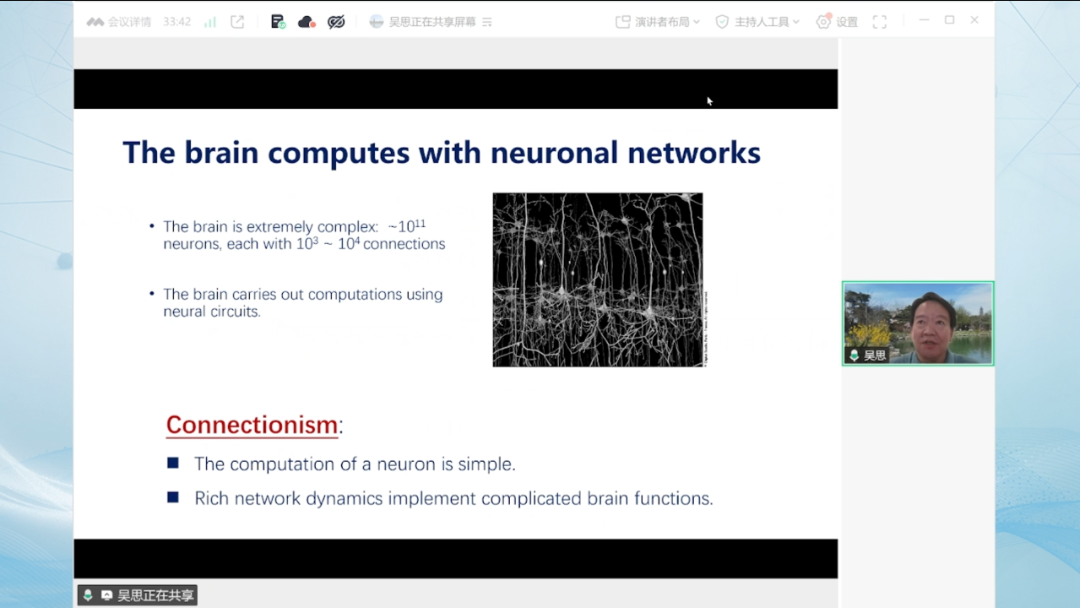Viewport: 1080px width, 608px height.
Task: Click the pop-out share window icon
Action: point(238,22)
